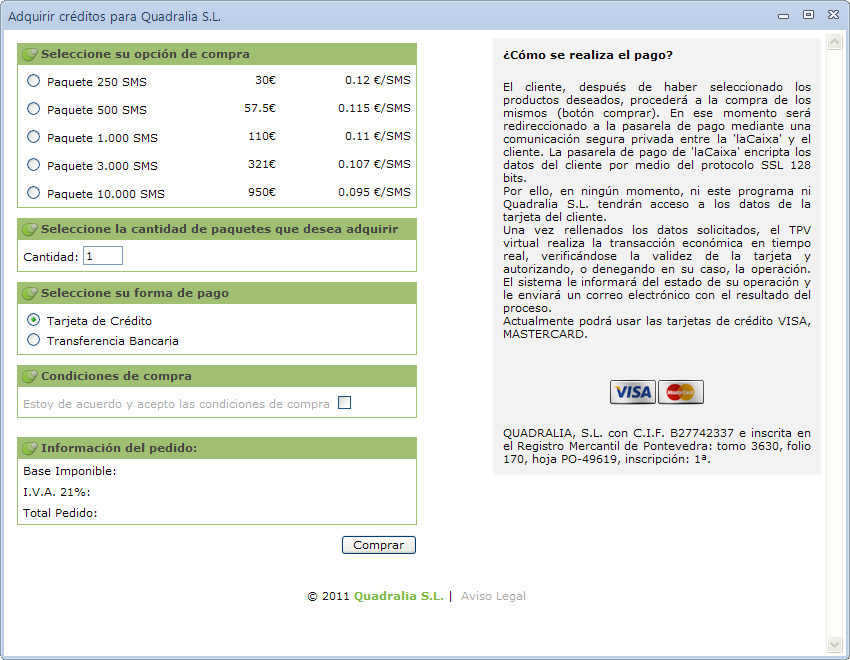The image size is (850, 660).
Task: Pick the Paquete 3.000 SMS option
Action: (34, 165)
